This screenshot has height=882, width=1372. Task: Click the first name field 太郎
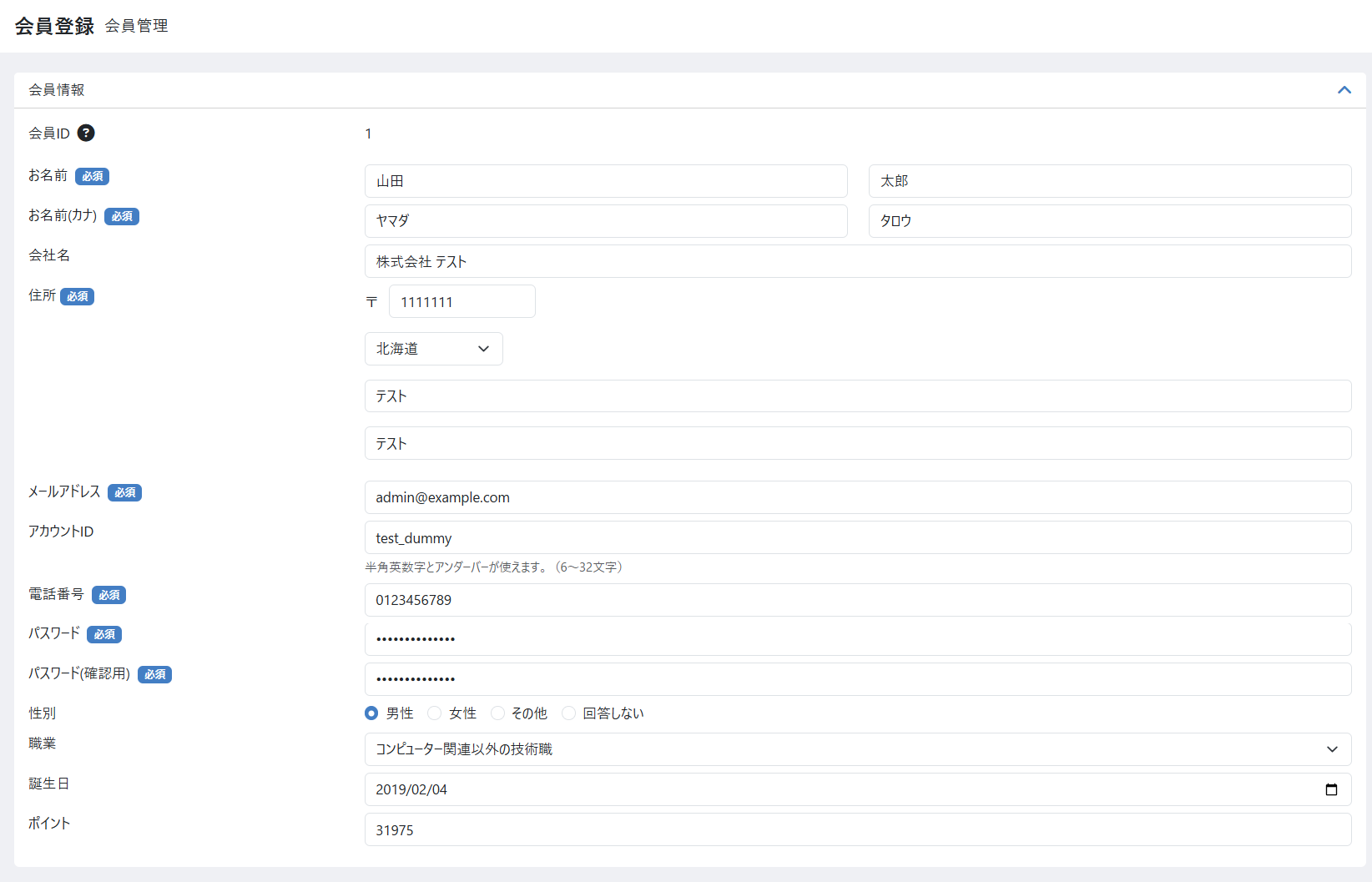click(x=1110, y=181)
